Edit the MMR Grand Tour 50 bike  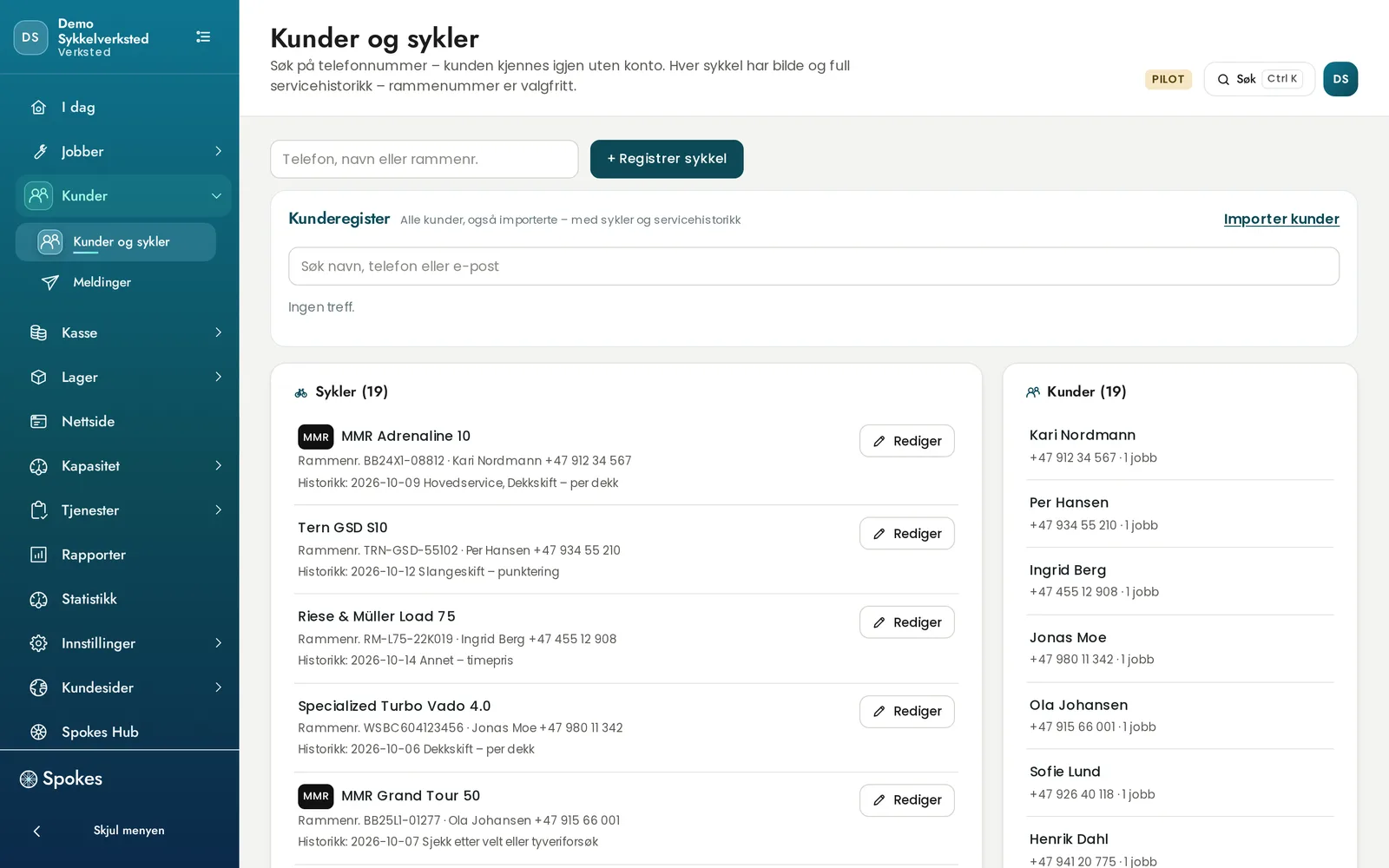point(907,800)
